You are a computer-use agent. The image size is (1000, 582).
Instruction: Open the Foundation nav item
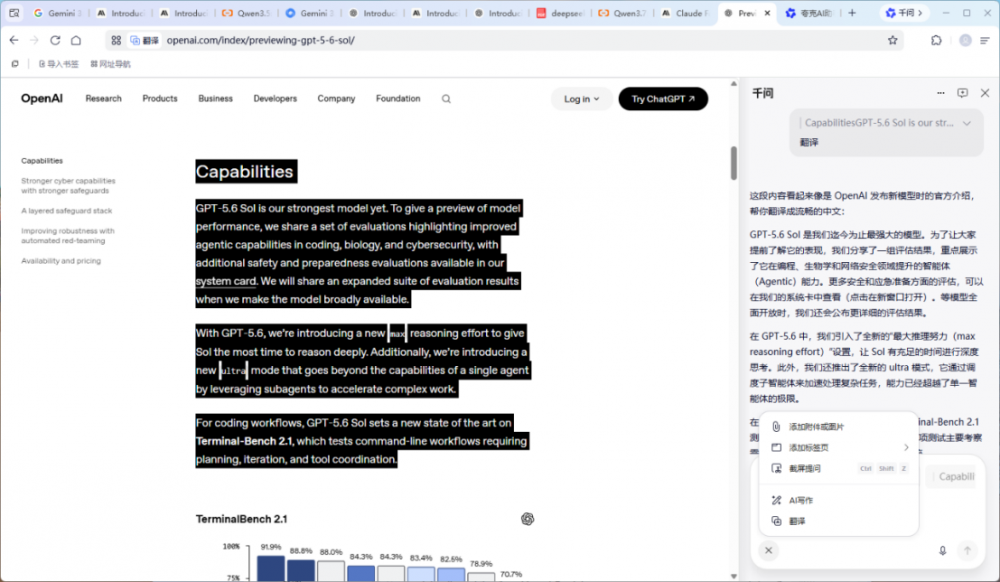398,99
